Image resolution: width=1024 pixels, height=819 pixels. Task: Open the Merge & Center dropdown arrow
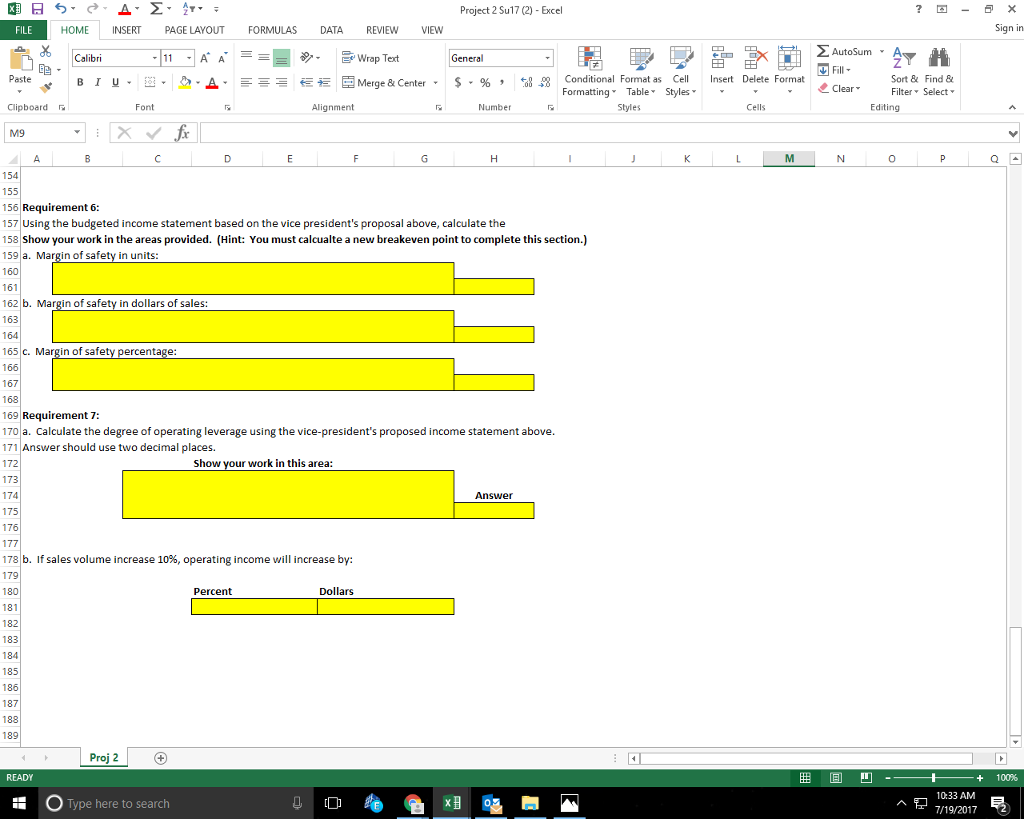(x=436, y=83)
